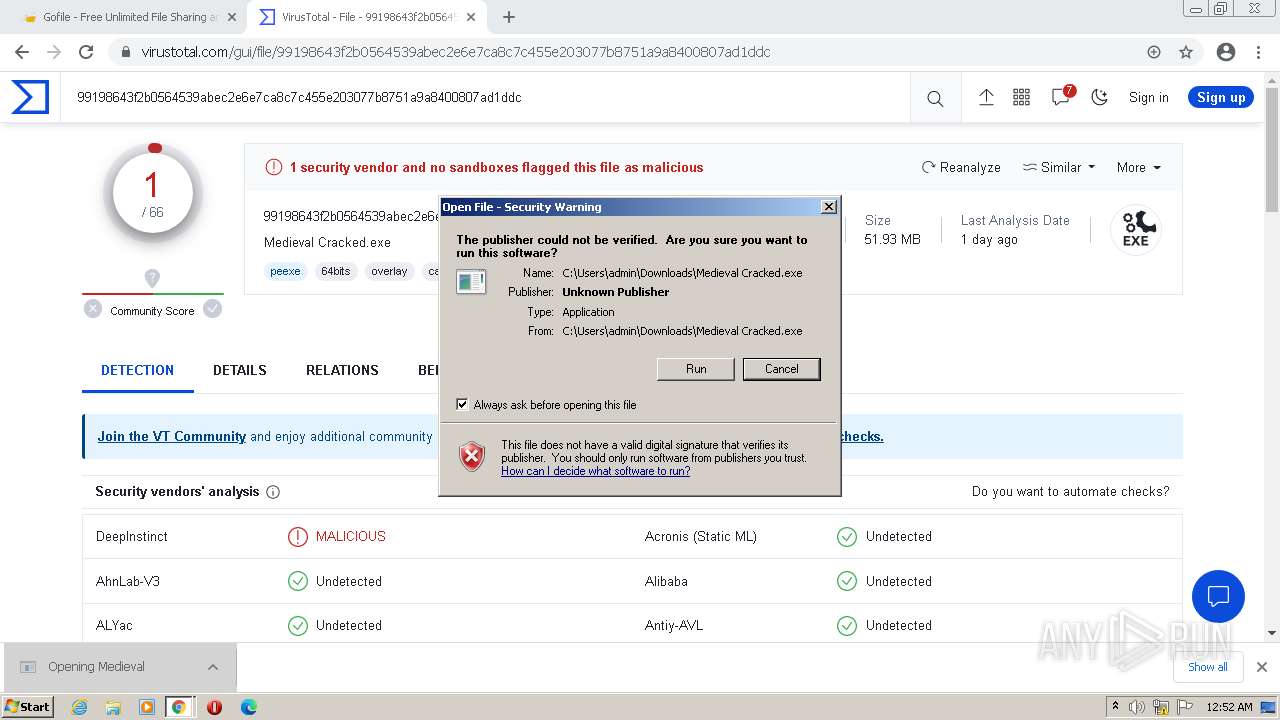Click info icon beside Security vendors' analysis
Image resolution: width=1280 pixels, height=720 pixels.
(273, 492)
